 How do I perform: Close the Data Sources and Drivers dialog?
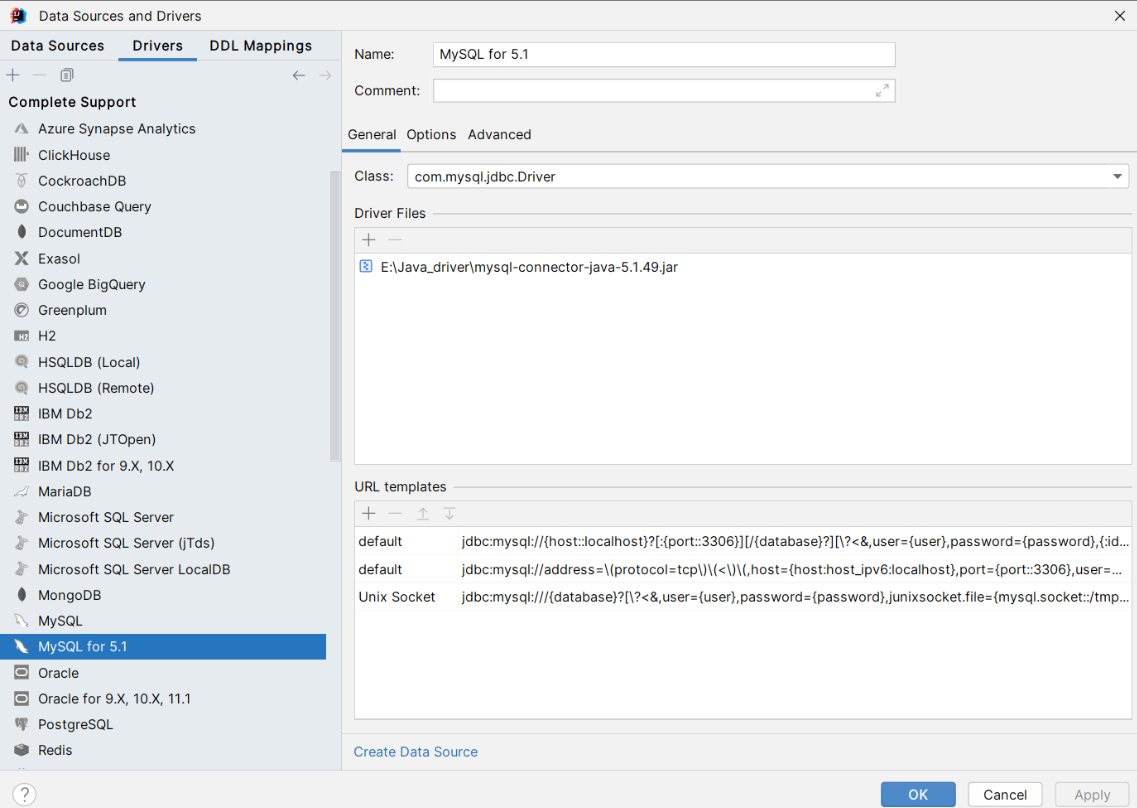pyautogui.click(x=1120, y=16)
